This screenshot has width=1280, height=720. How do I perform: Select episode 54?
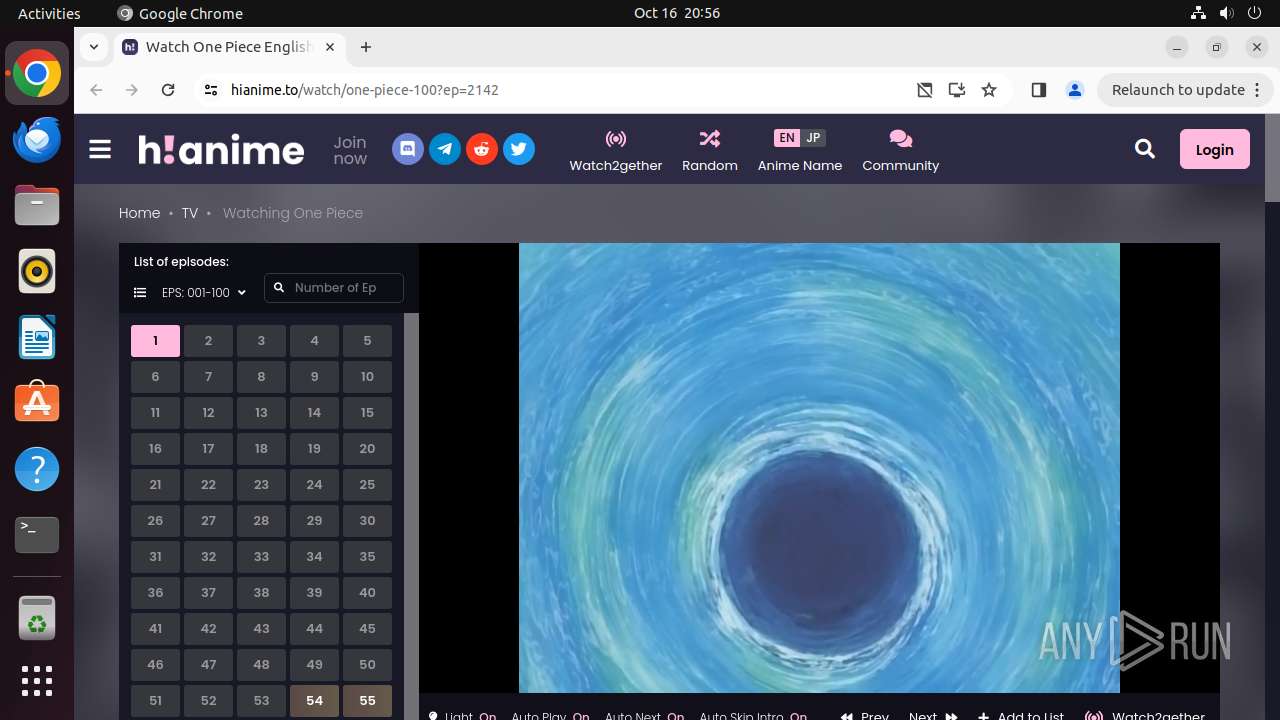click(314, 701)
